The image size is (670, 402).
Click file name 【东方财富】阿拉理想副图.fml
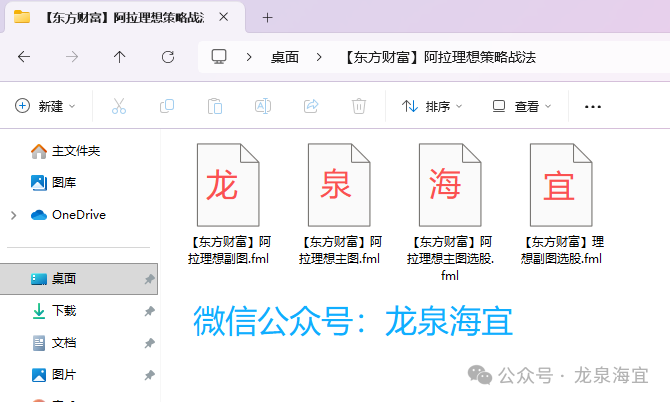click(x=229, y=250)
